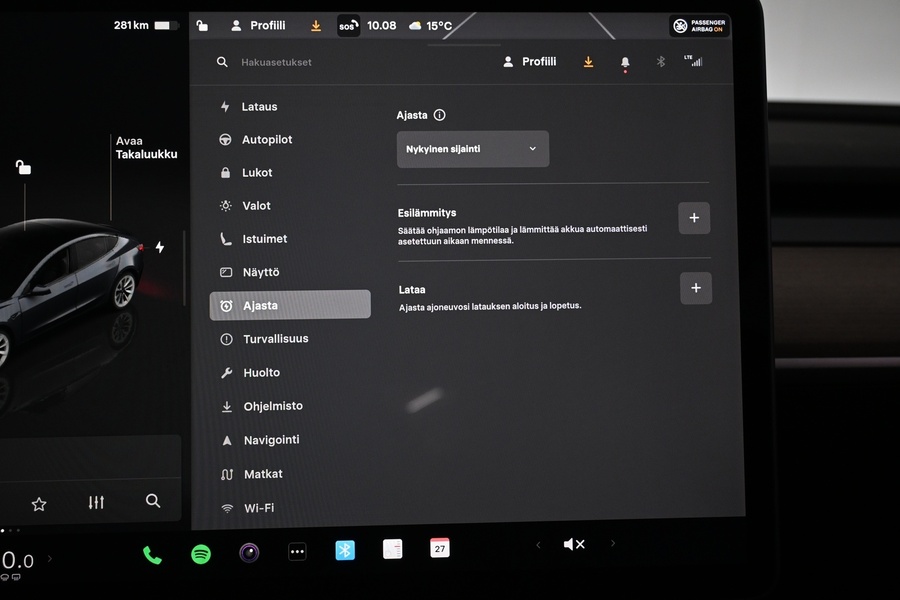Open the Calendar app showing the 27th
Image resolution: width=900 pixels, height=600 pixels.
pos(439,548)
